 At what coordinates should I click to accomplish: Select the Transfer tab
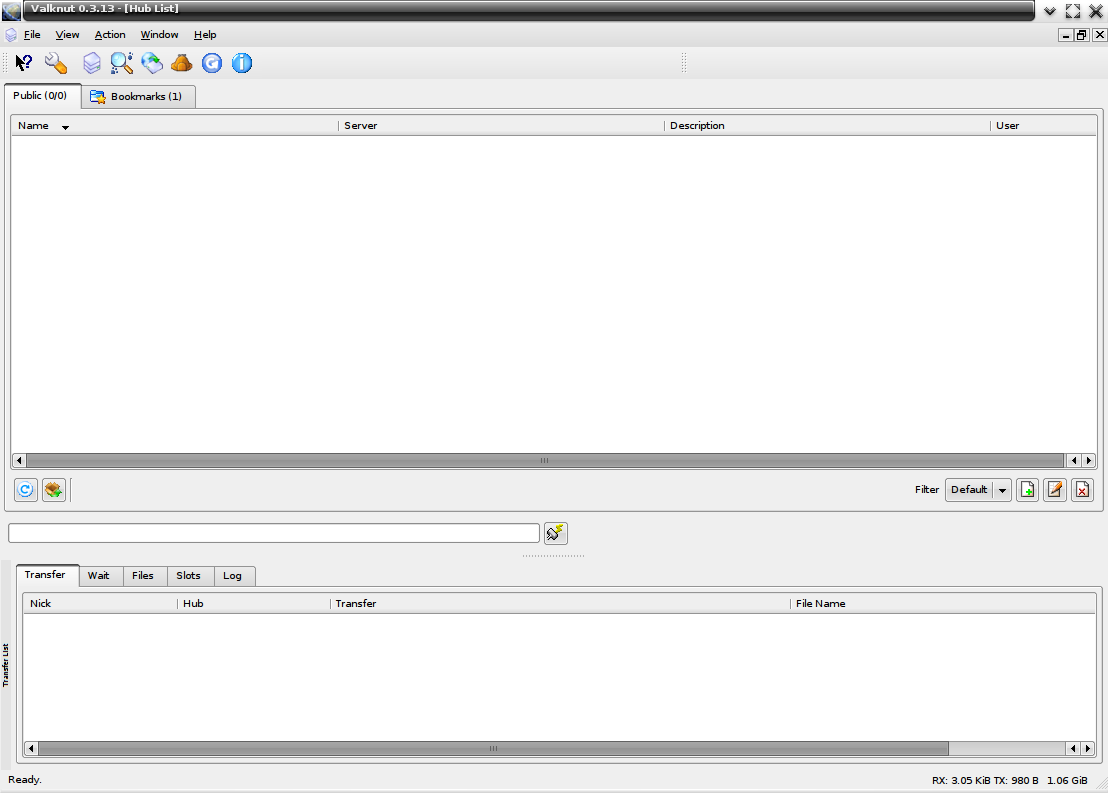(45, 575)
